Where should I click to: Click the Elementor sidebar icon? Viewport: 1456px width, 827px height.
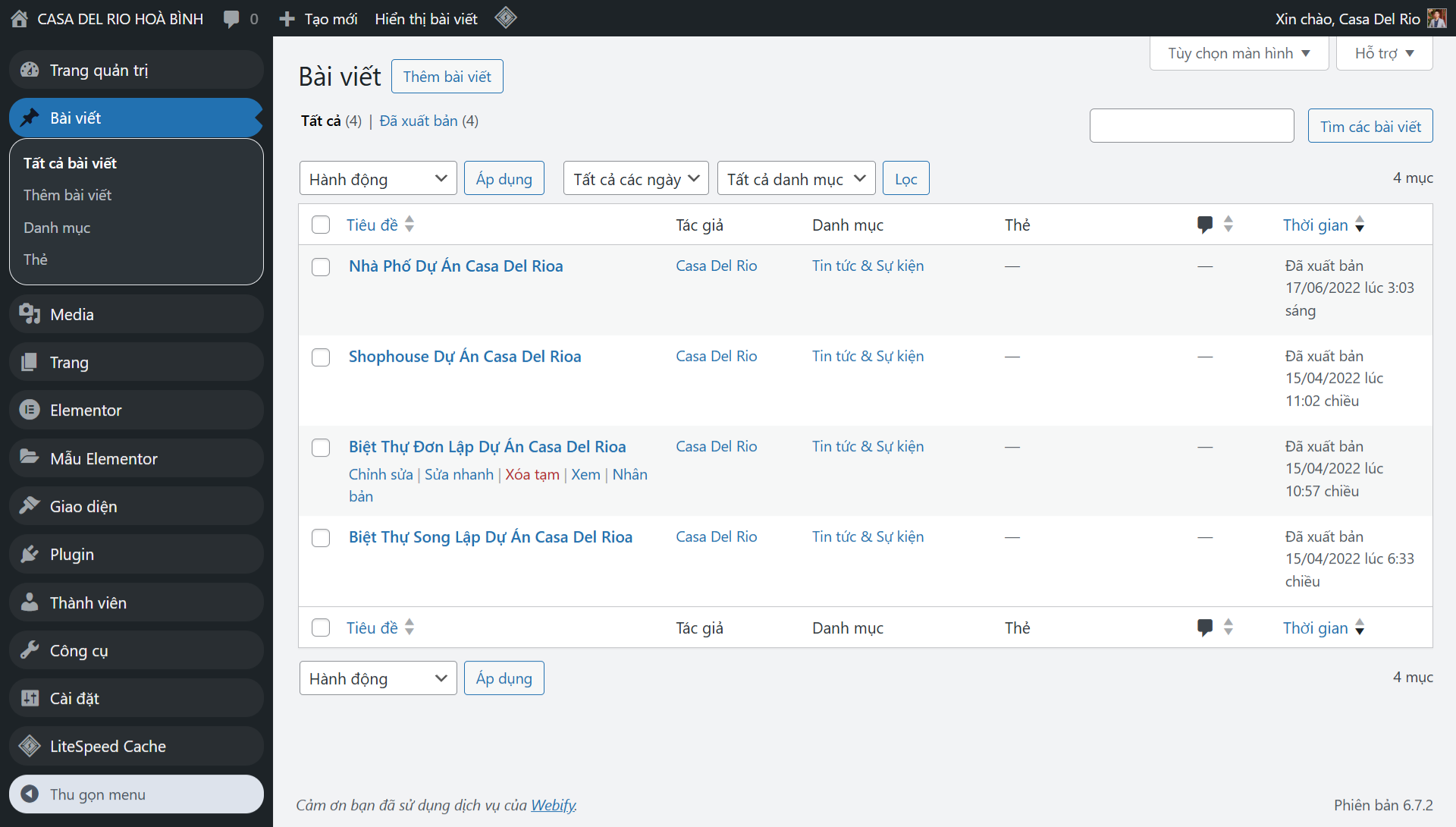click(30, 410)
